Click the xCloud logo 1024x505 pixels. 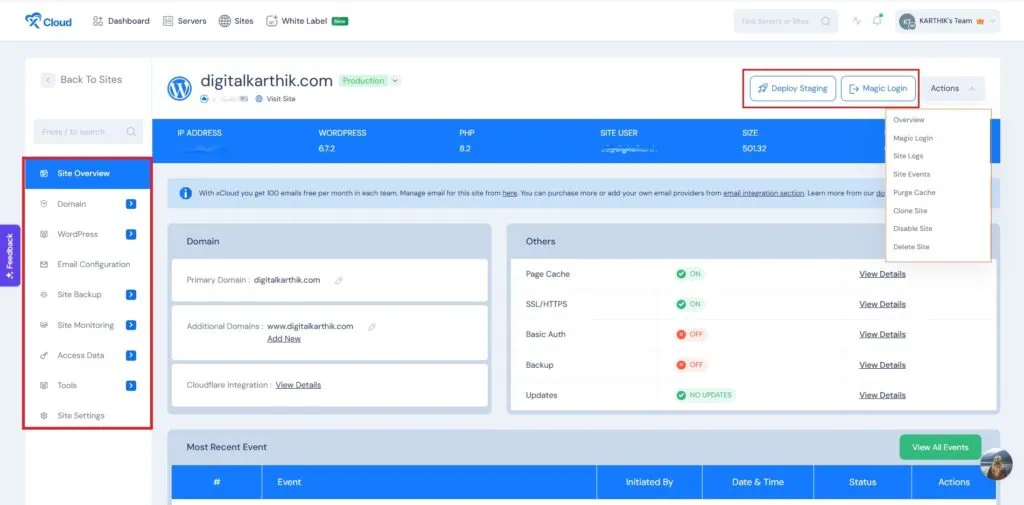(48, 21)
